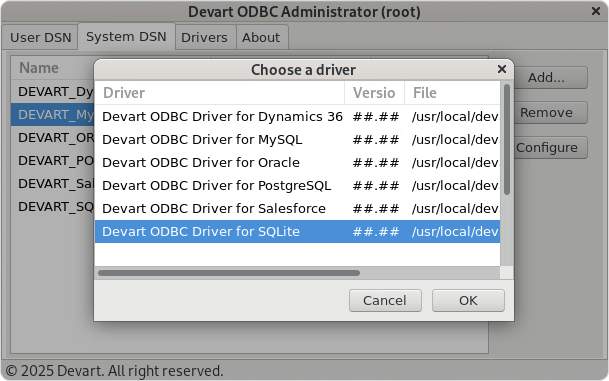Select the DEVART_OR data source row

pyautogui.click(x=53, y=137)
